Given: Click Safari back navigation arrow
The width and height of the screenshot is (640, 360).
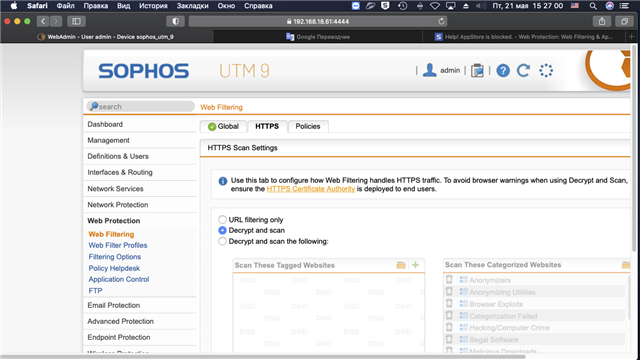Looking at the screenshot, I should 43,21.
